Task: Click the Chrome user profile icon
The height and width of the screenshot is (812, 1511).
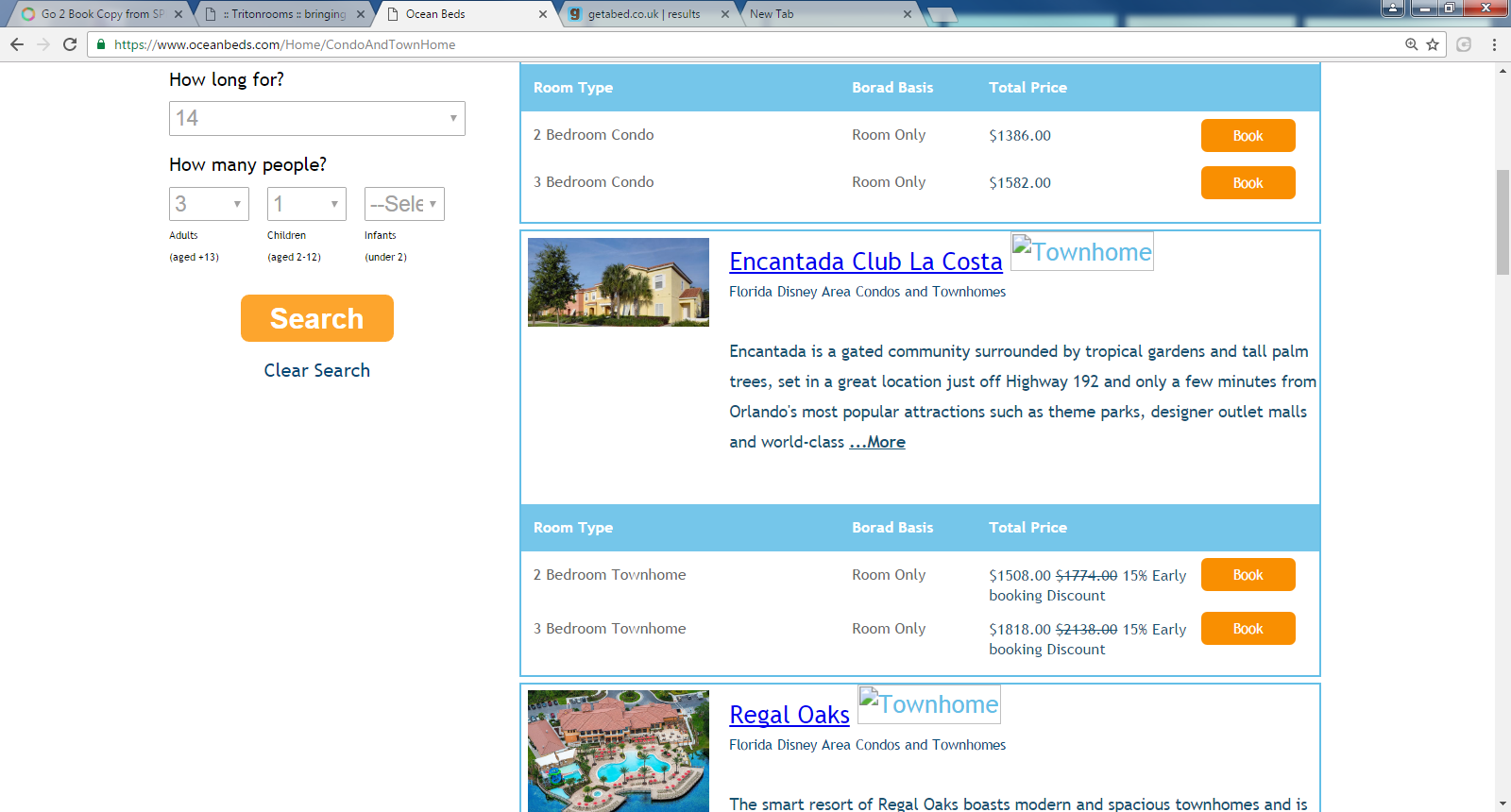Action: (1393, 8)
